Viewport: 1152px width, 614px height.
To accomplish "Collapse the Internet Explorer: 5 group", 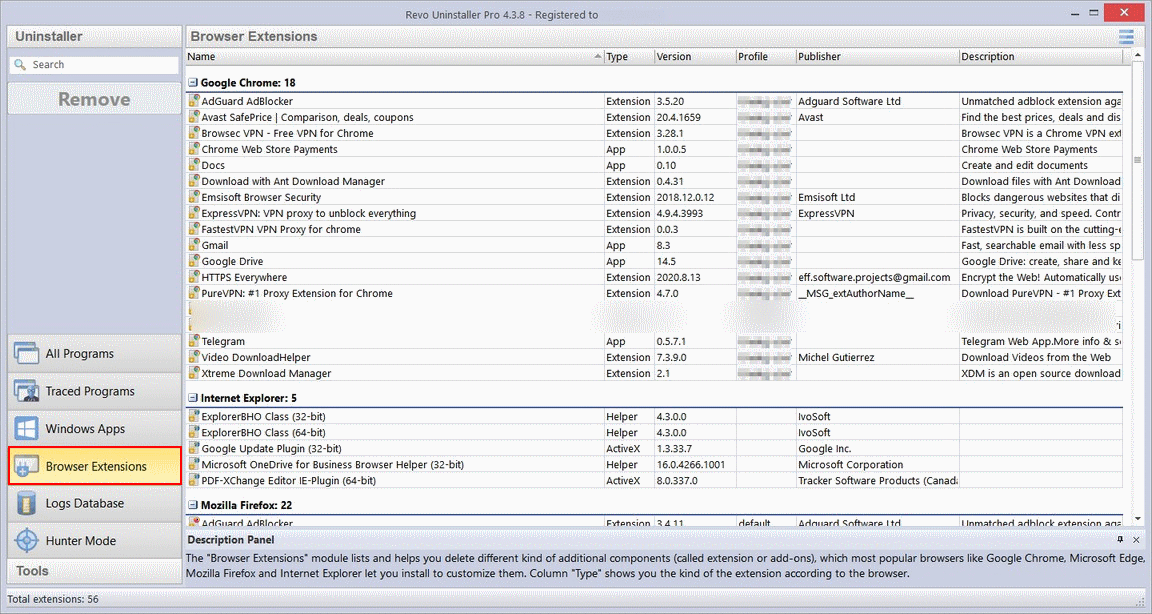I will click(x=192, y=398).
